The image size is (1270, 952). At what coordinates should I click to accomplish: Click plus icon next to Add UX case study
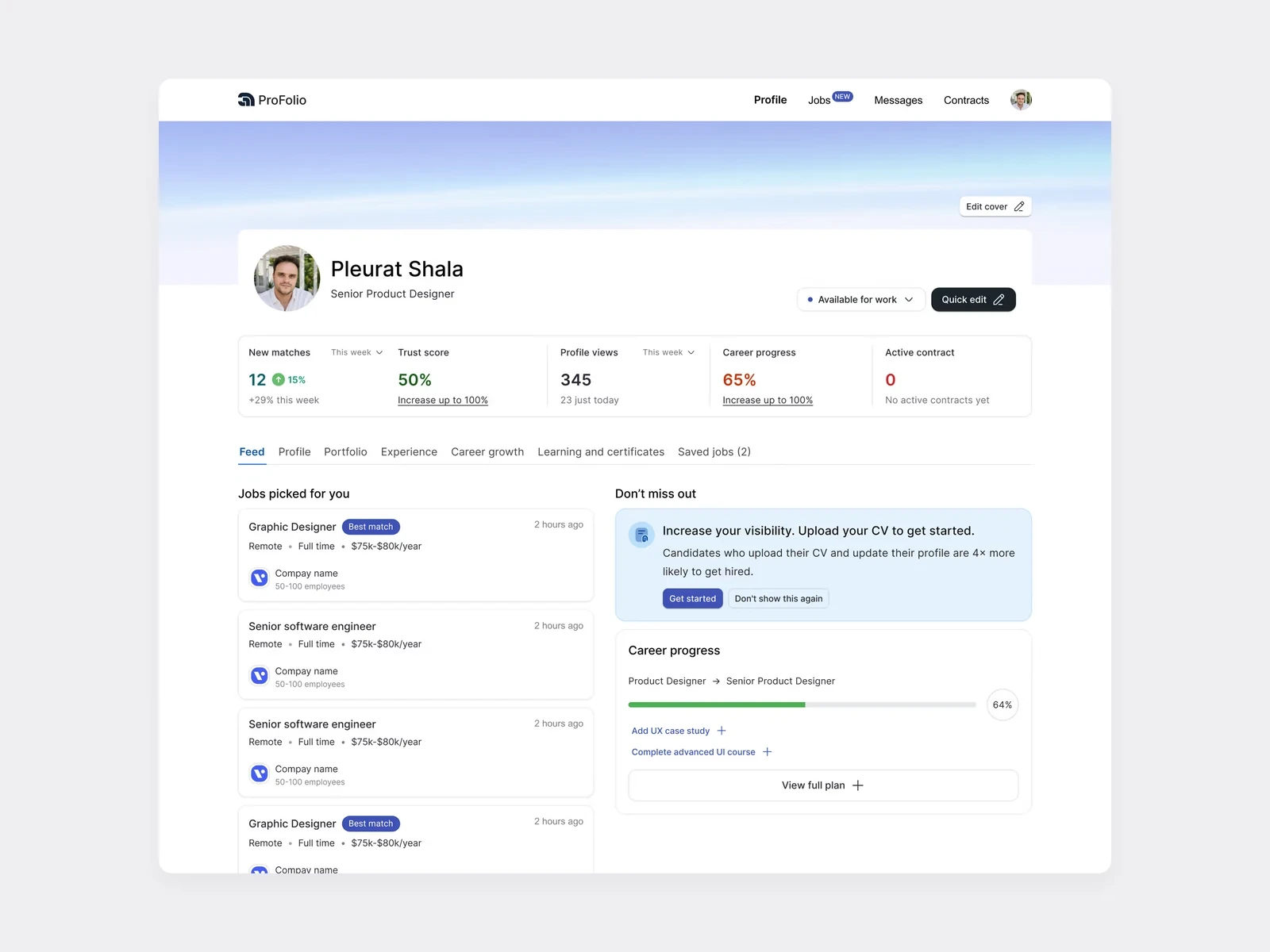722,731
